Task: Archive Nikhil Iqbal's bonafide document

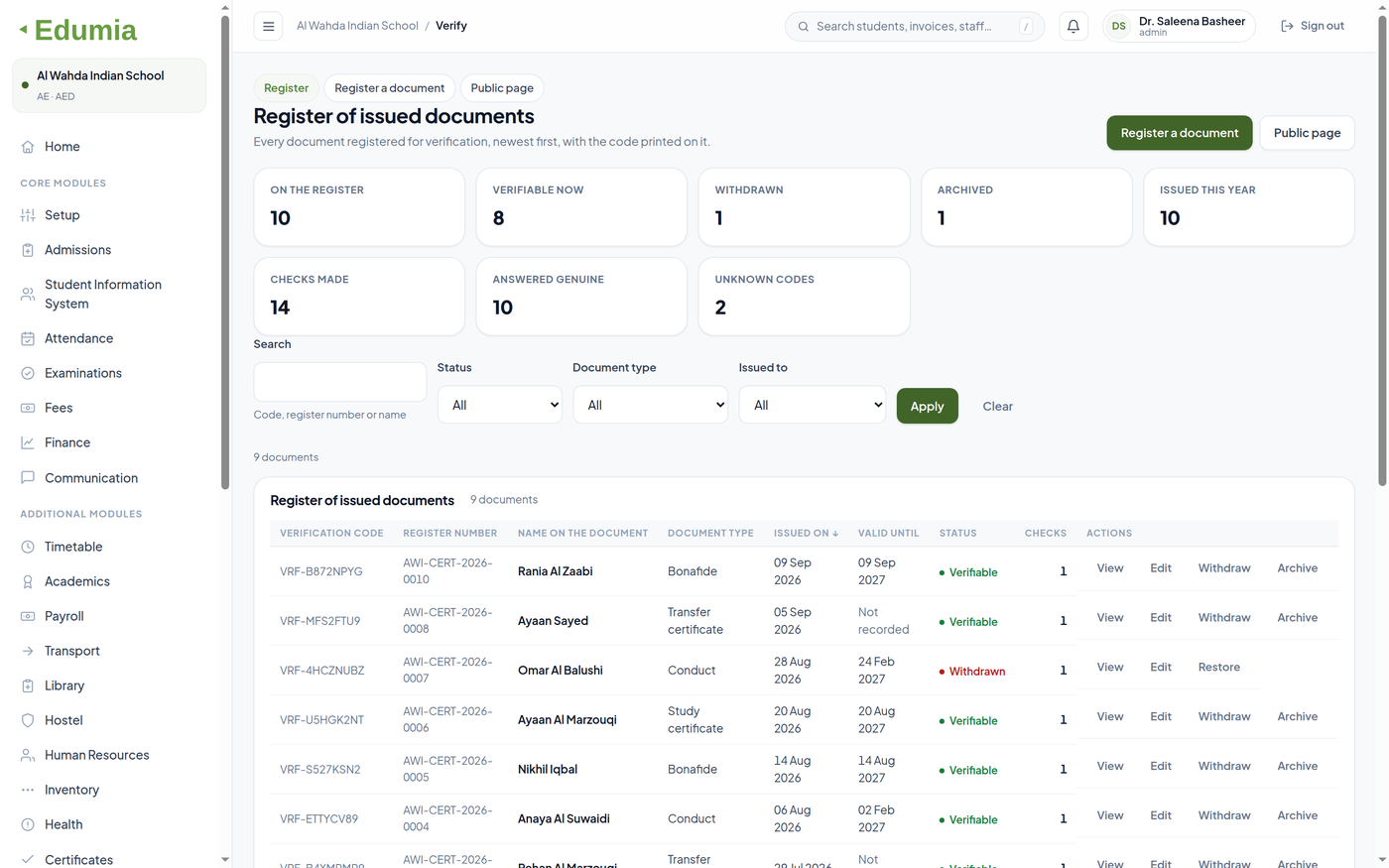Action: click(1298, 767)
